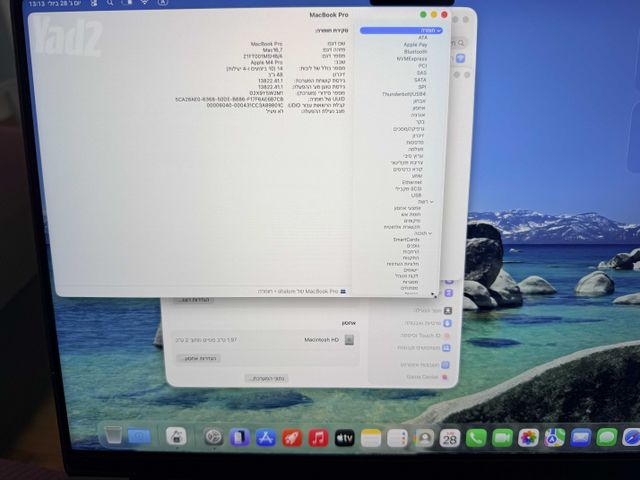Click the Wi-Fi status icon in menu bar
This screenshot has width=640, height=480.
click(x=145, y=2)
